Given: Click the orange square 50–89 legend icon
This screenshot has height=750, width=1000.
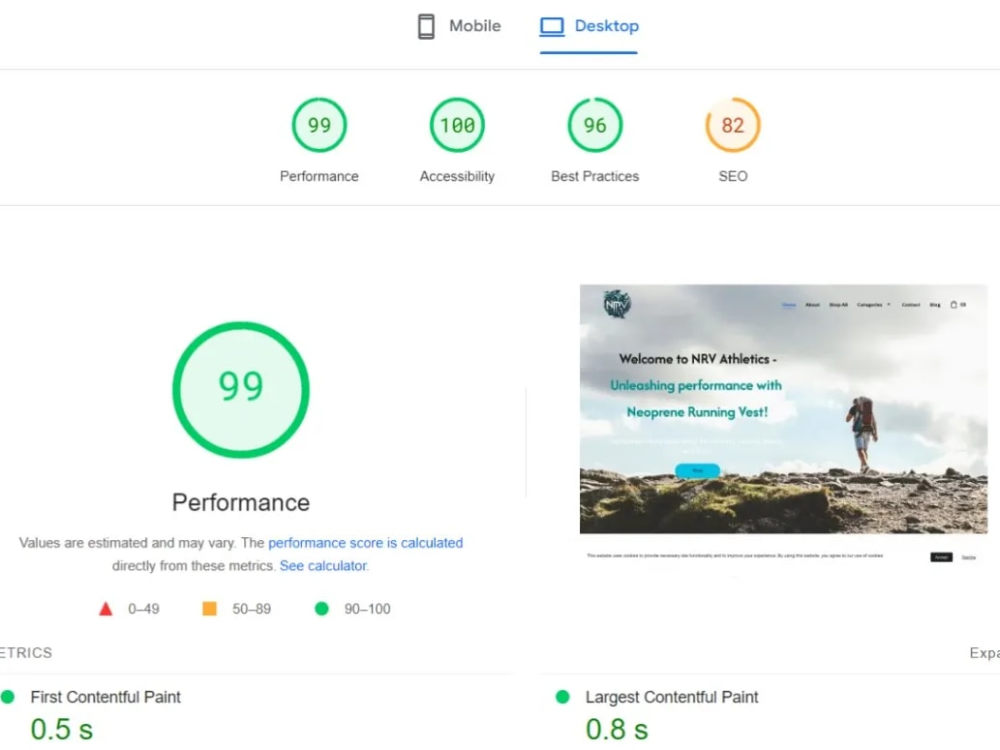Looking at the screenshot, I should click(209, 609).
